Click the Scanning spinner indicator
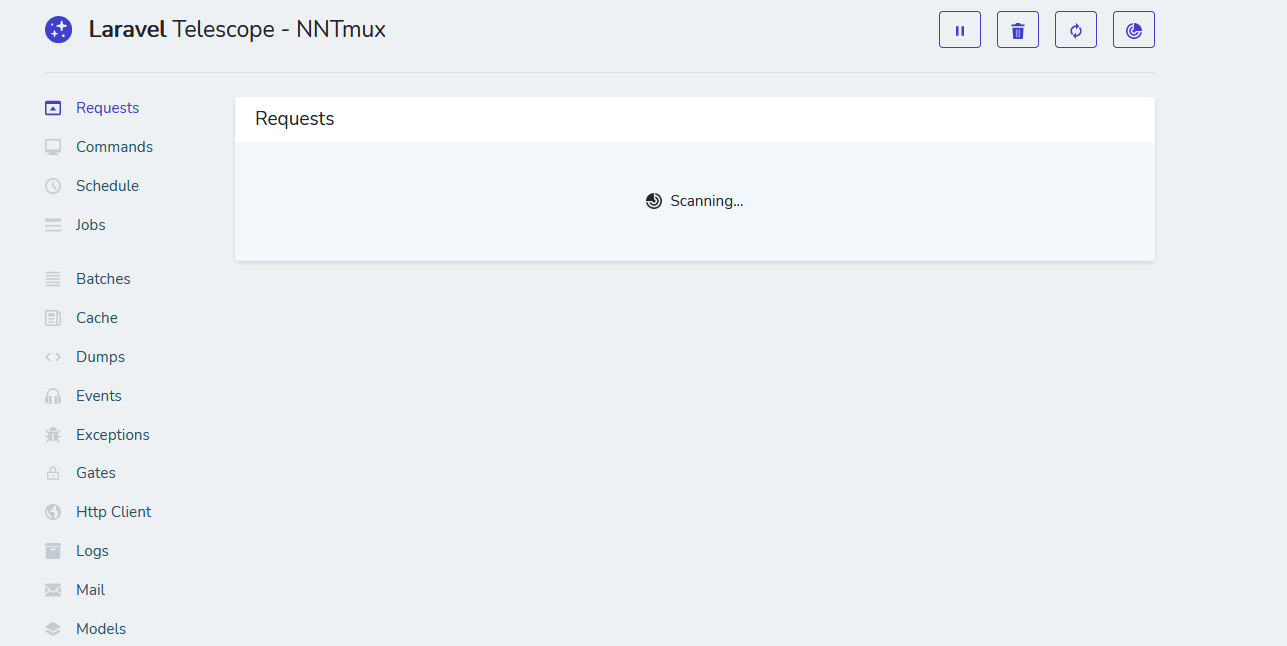 pyautogui.click(x=654, y=200)
